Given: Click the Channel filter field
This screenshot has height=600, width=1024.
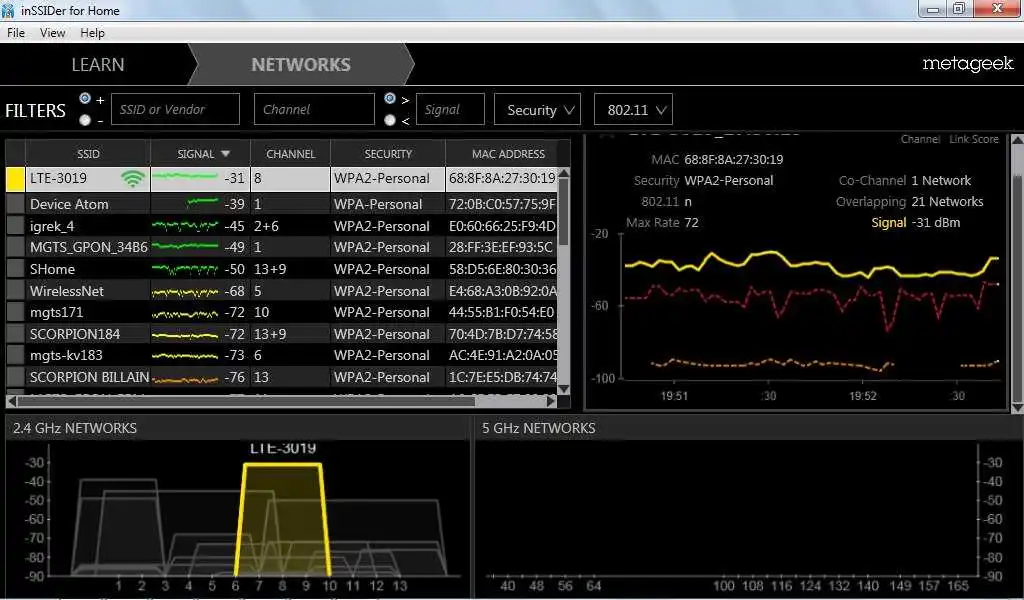Looking at the screenshot, I should [314, 110].
